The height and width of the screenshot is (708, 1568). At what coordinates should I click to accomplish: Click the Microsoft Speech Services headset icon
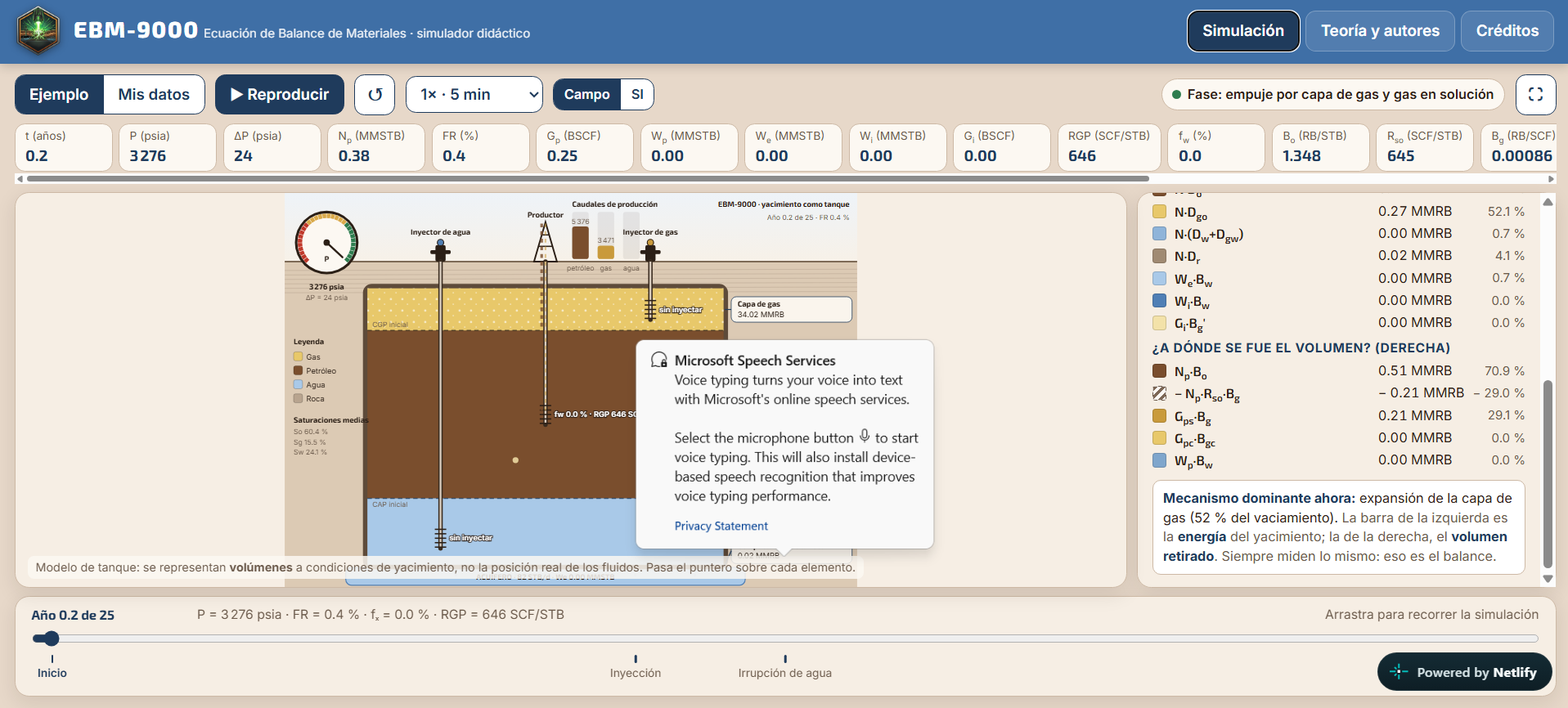[658, 361]
